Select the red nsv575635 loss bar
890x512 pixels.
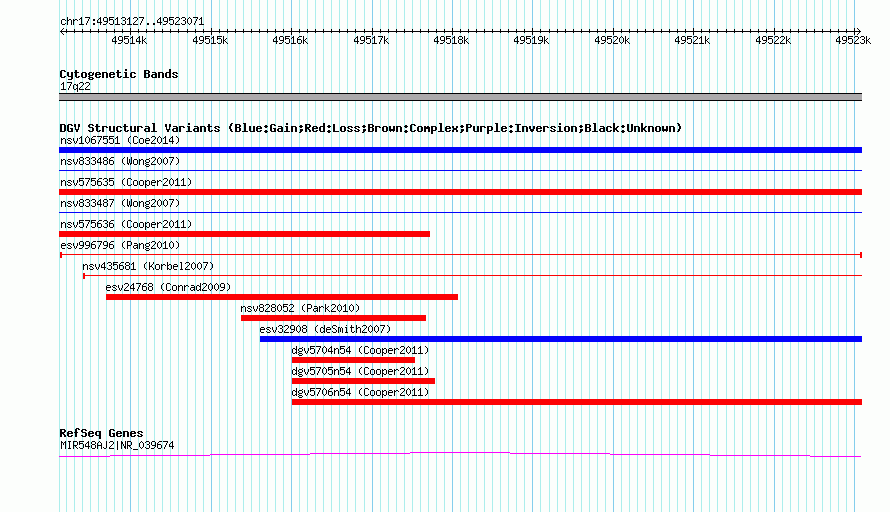460,192
